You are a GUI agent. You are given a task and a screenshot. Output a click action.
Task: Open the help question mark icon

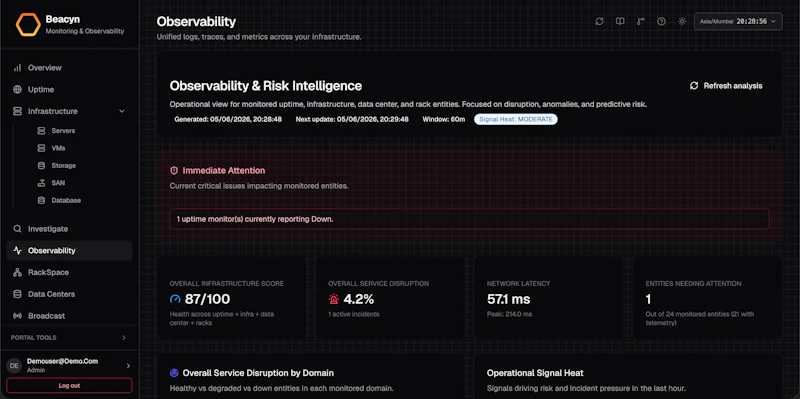coord(661,21)
